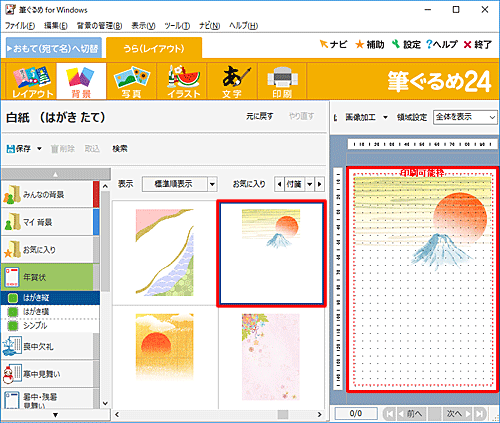This screenshot has height=423, width=500.
Task: Click thumbnail scrollbar right arrow
Action: point(319,414)
